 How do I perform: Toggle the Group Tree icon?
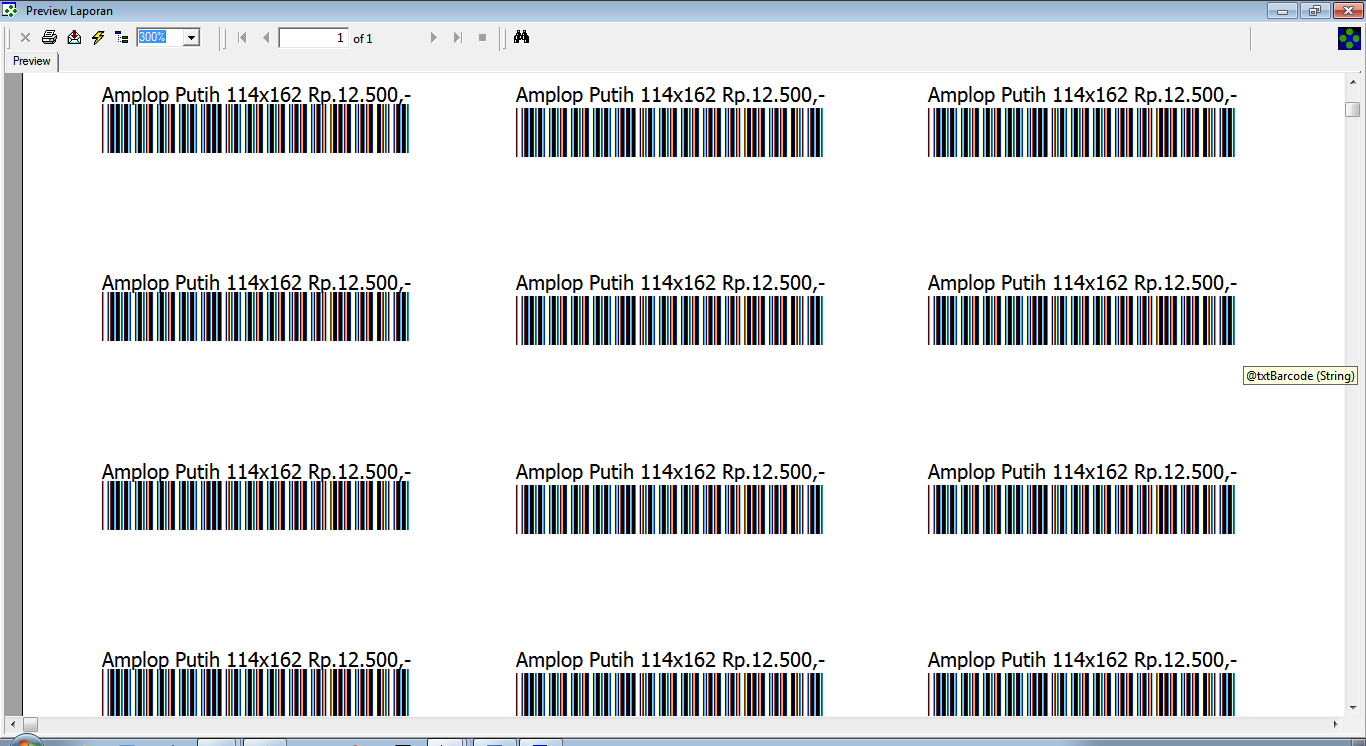(122, 38)
